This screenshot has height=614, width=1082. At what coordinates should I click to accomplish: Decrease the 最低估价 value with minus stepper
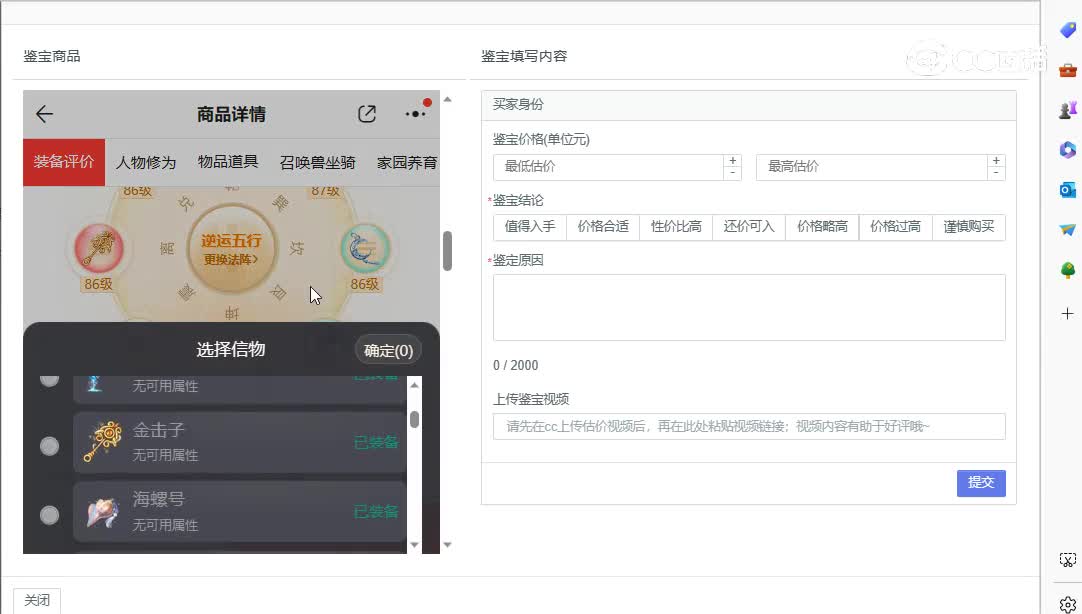[x=732, y=173]
